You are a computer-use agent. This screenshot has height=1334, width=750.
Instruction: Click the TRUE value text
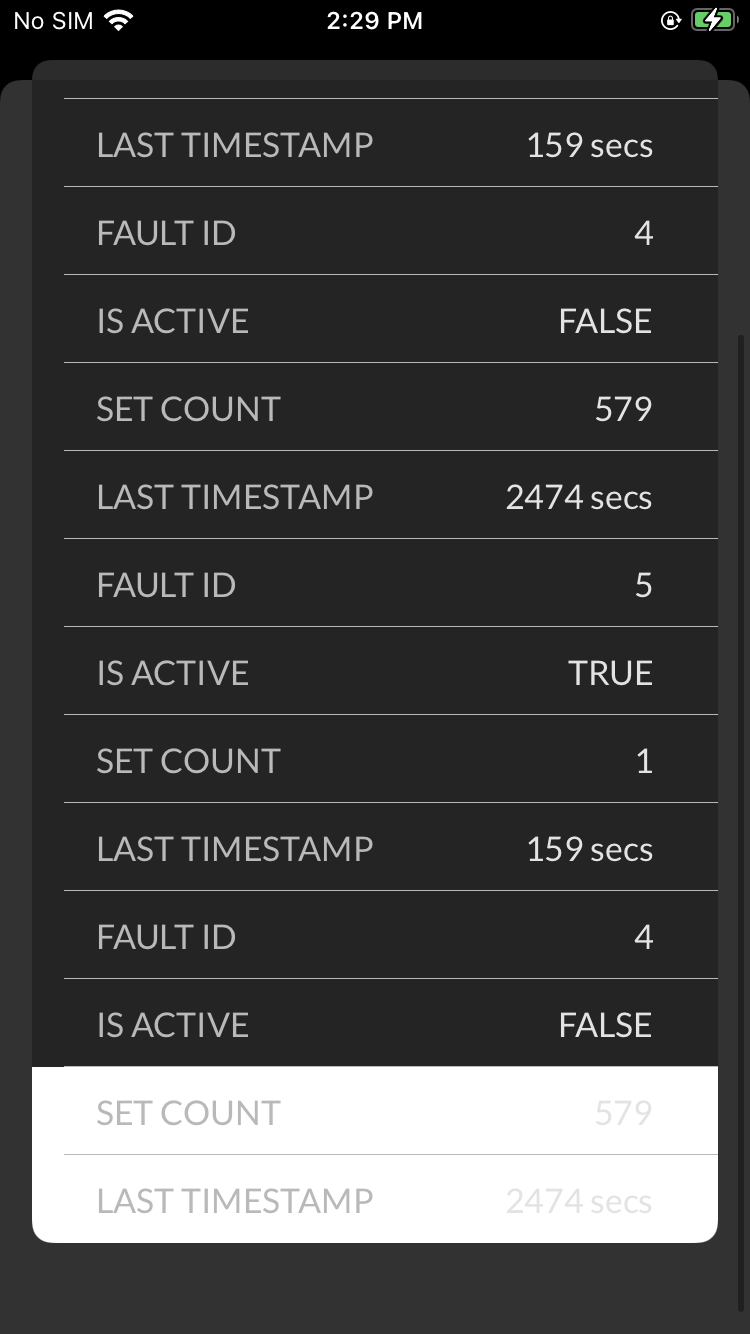(610, 673)
